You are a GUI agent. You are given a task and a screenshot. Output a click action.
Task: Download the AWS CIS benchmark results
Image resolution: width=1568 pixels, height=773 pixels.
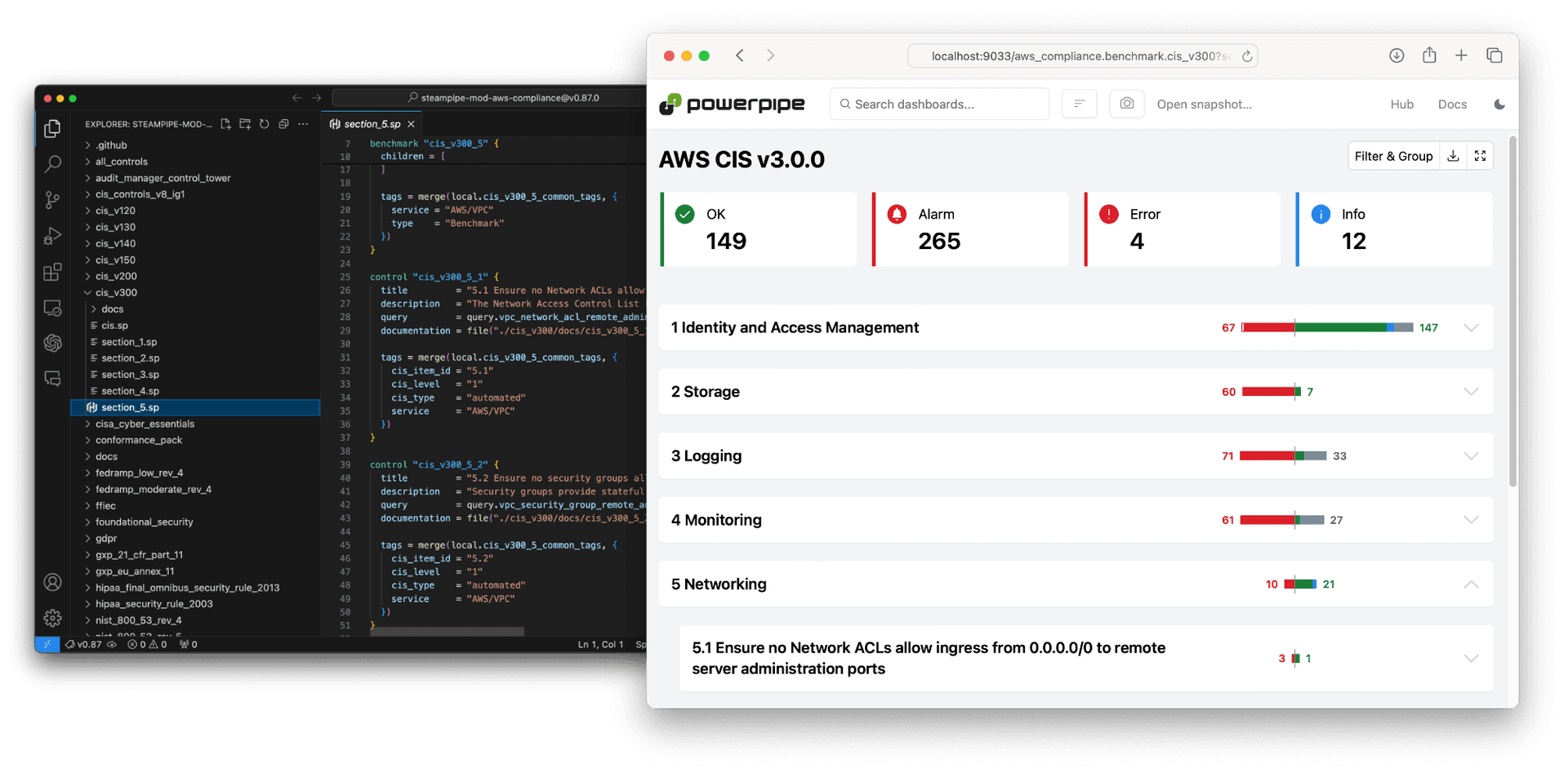coord(1453,156)
